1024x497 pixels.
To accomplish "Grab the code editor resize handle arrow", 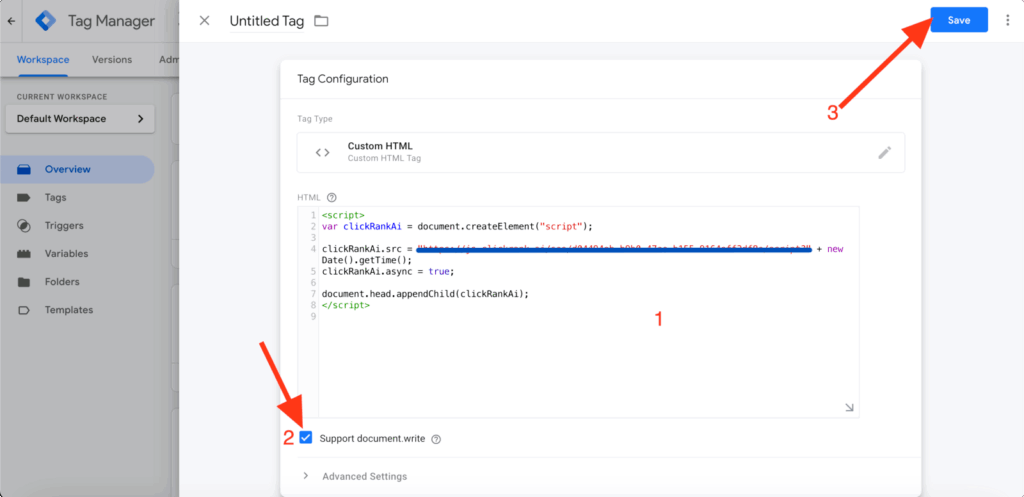I will point(849,407).
